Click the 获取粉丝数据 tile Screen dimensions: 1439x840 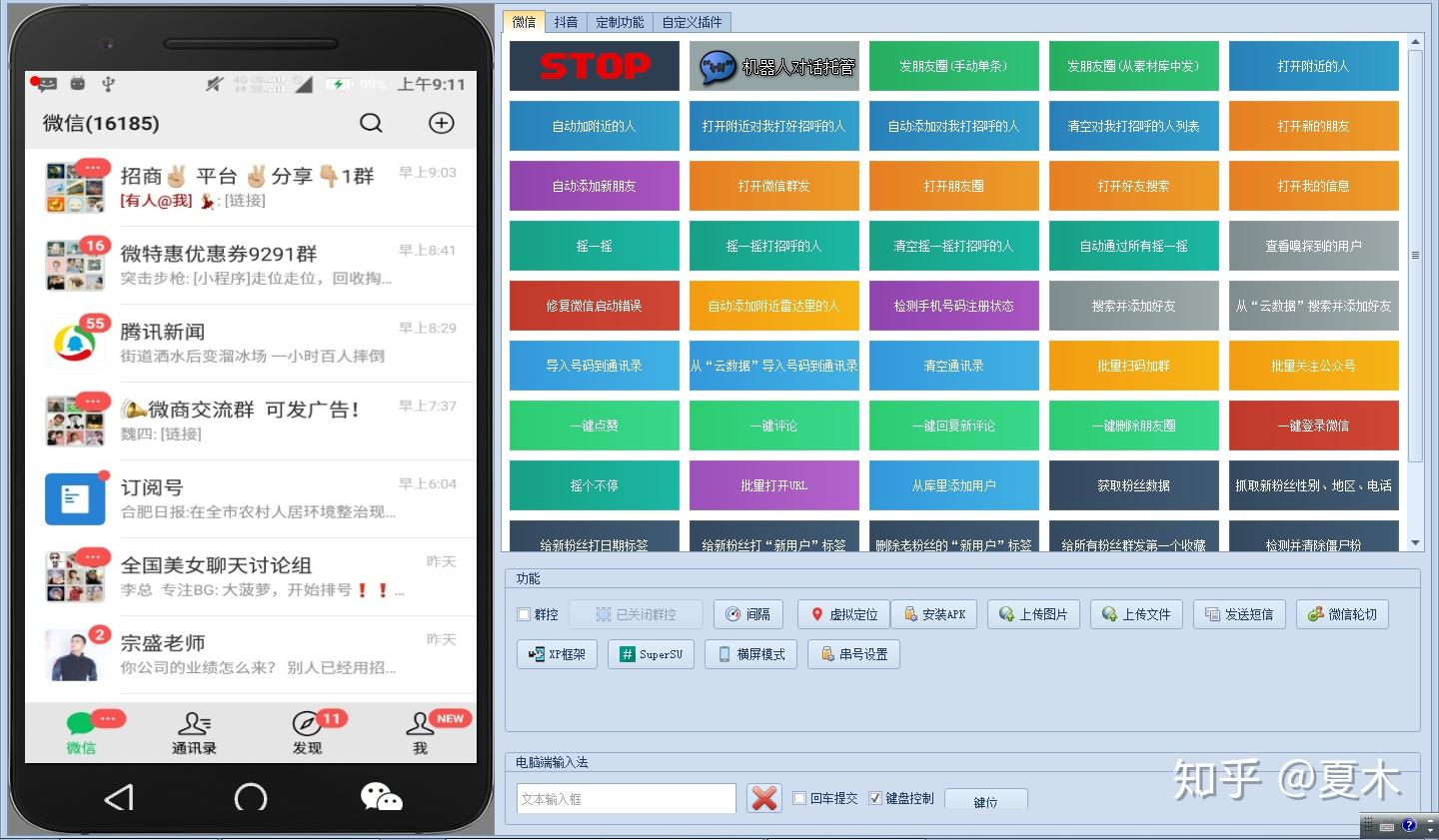point(1134,485)
